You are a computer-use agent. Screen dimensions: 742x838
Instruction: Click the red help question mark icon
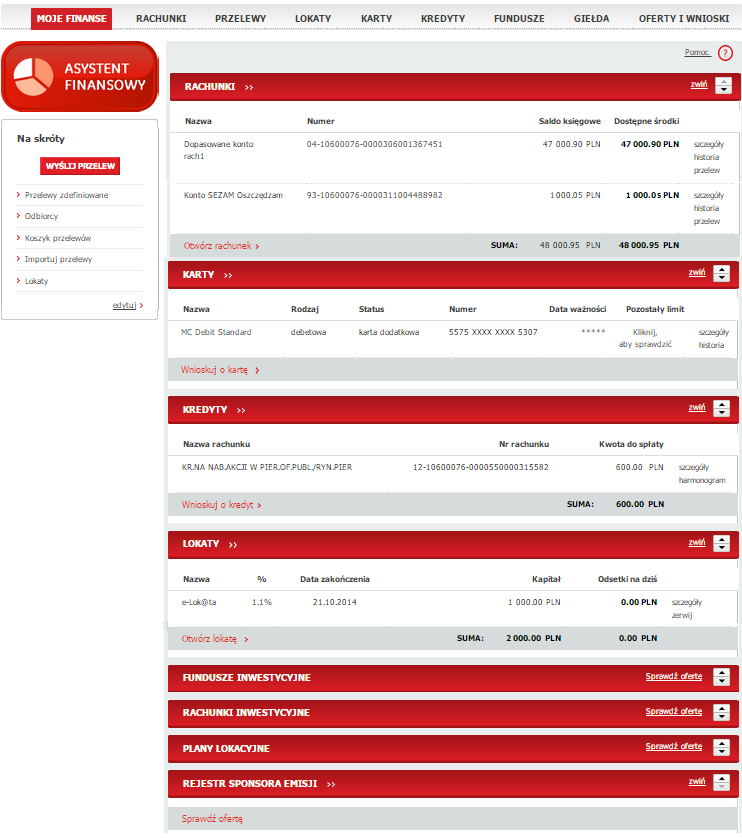[x=725, y=53]
